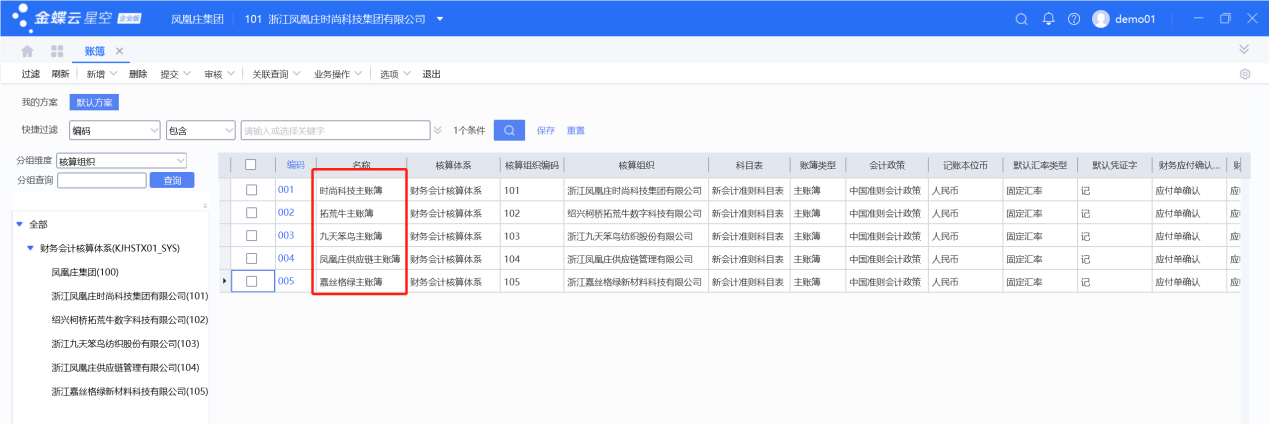This screenshot has width=1269, height=424.
Task: Click the demo01 user avatar
Action: [1101, 19]
